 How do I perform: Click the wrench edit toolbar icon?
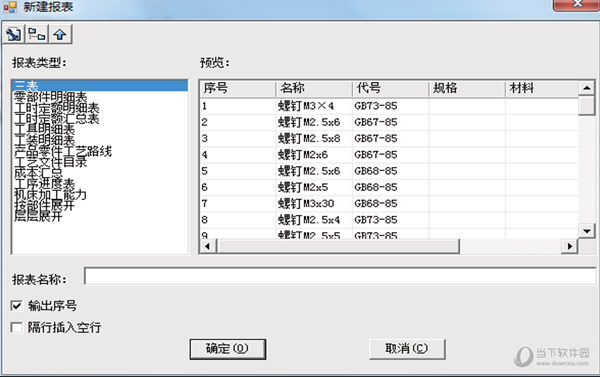[14, 34]
